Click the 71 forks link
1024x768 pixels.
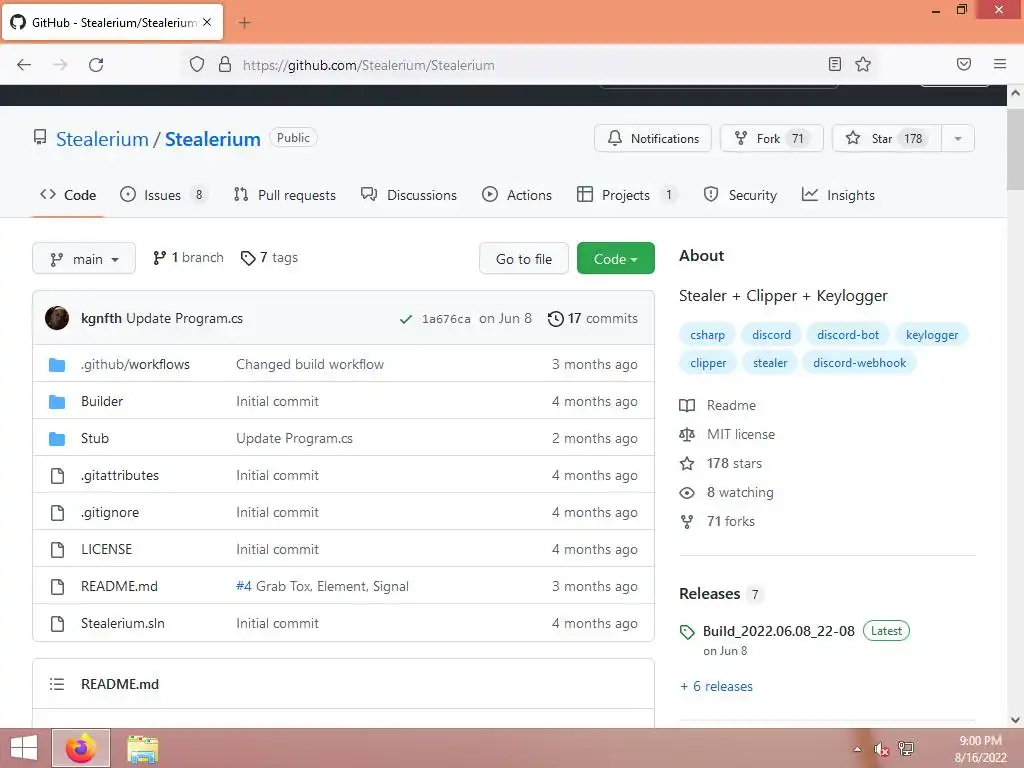coord(731,521)
